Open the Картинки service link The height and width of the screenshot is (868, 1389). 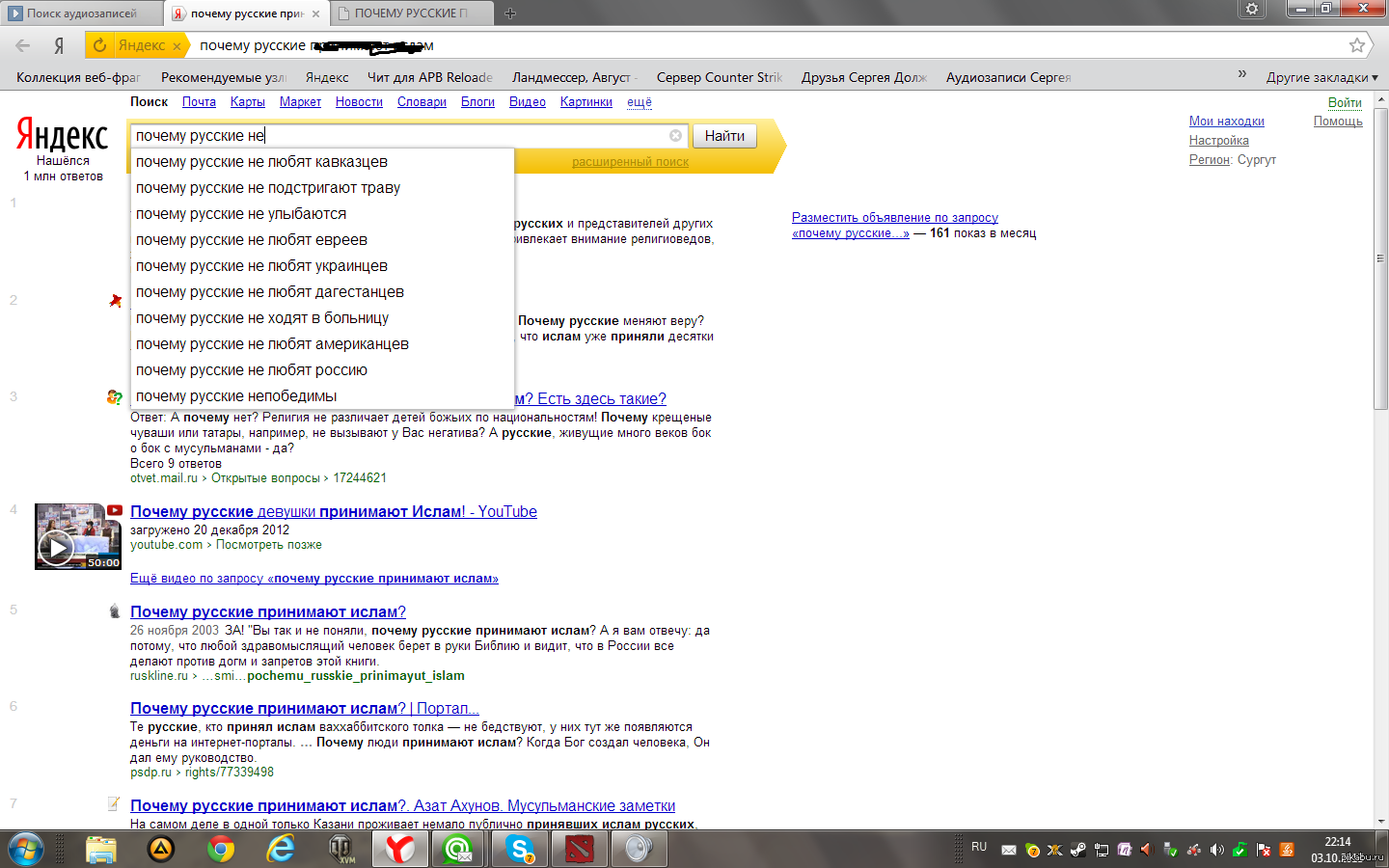586,102
